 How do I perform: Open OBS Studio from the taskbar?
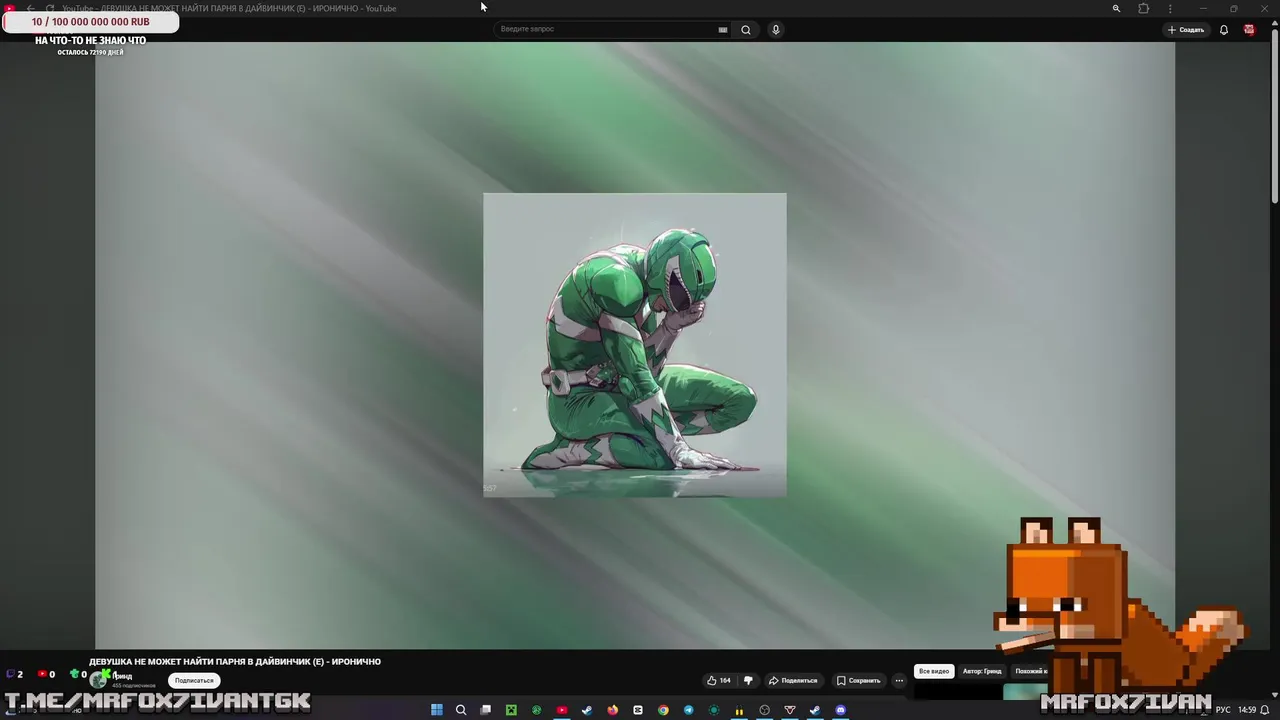point(764,710)
